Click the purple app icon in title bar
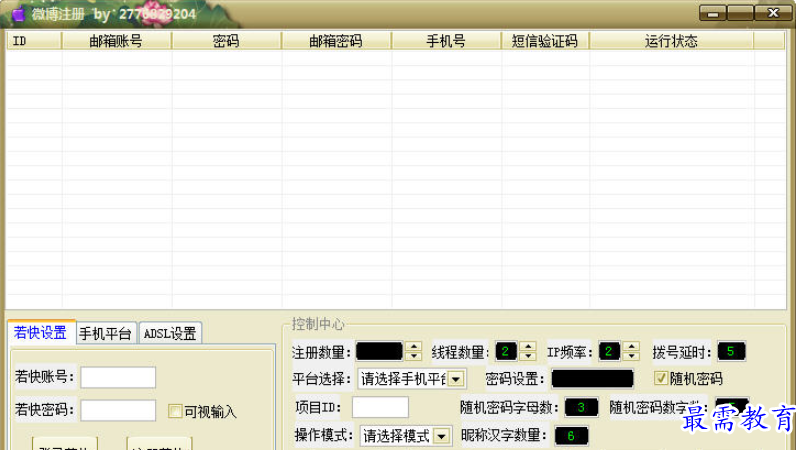Screen dimensions: 804x450 18,14
